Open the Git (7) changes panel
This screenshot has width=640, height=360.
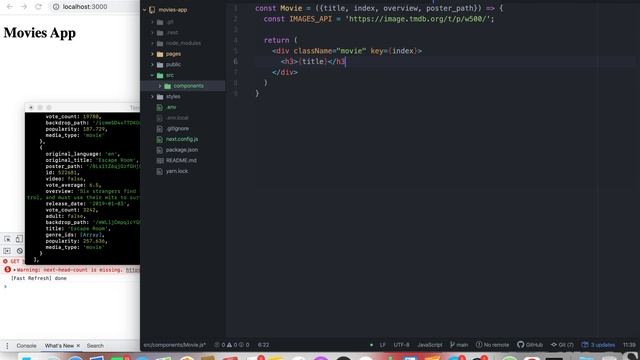[x=562, y=345]
